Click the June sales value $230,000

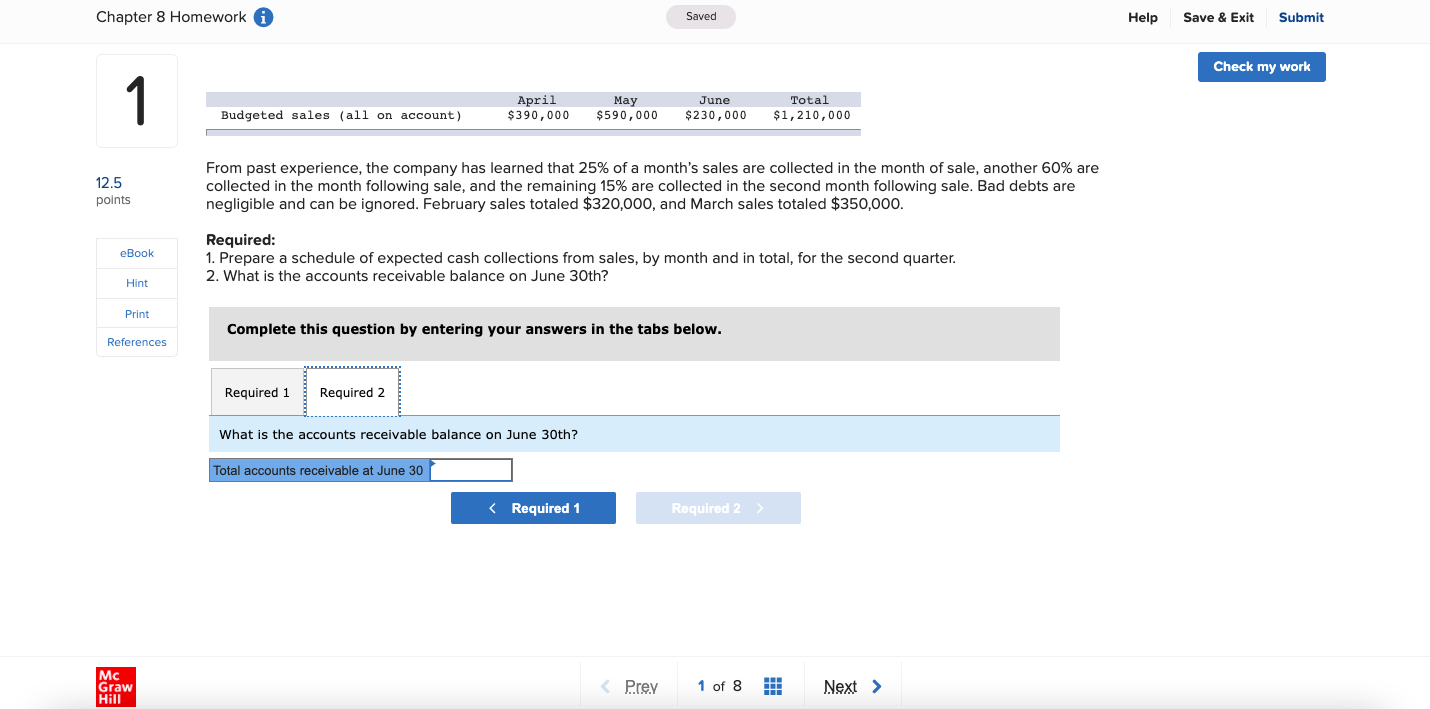716,115
